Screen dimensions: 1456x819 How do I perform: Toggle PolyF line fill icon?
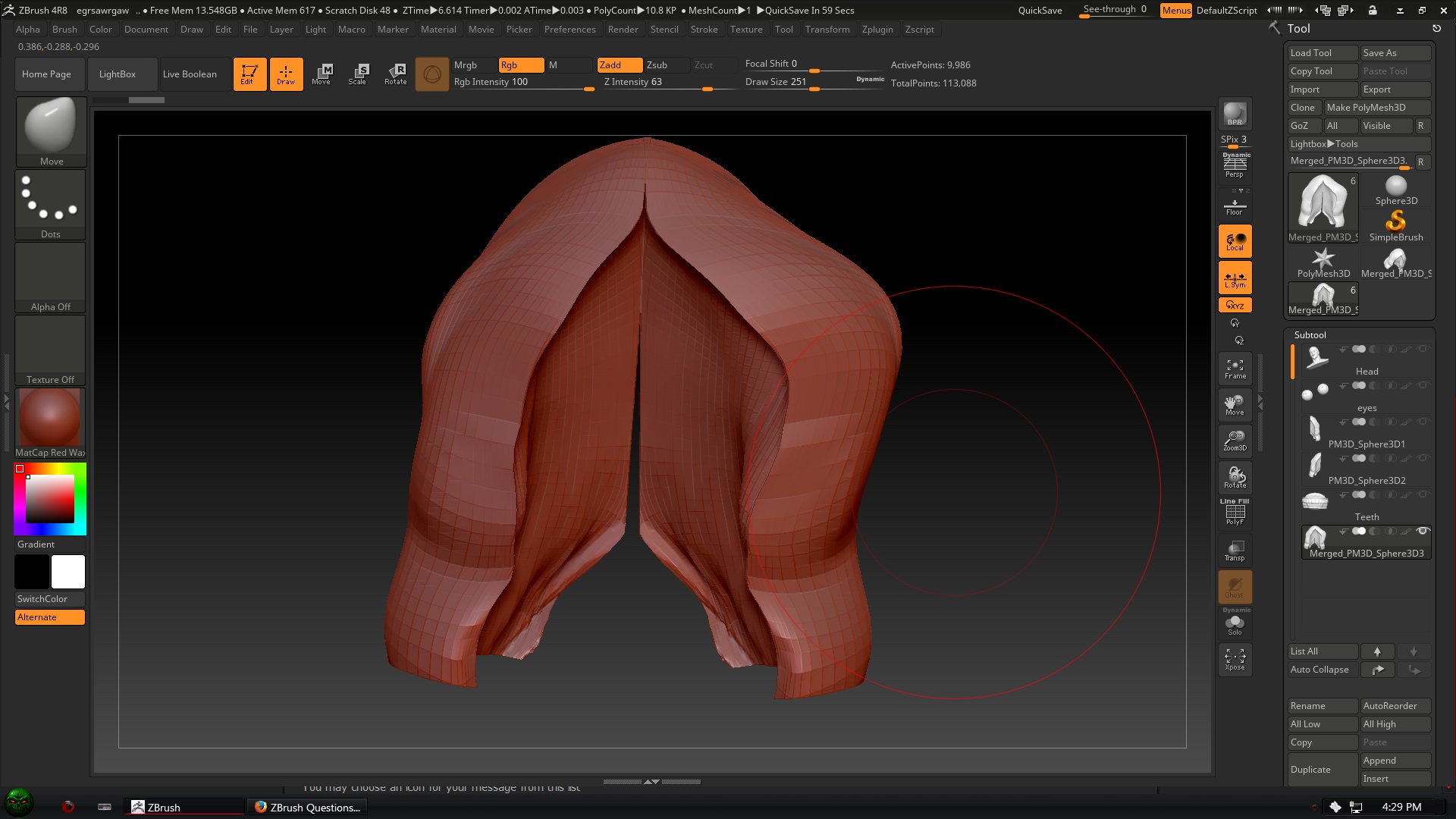point(1235,513)
